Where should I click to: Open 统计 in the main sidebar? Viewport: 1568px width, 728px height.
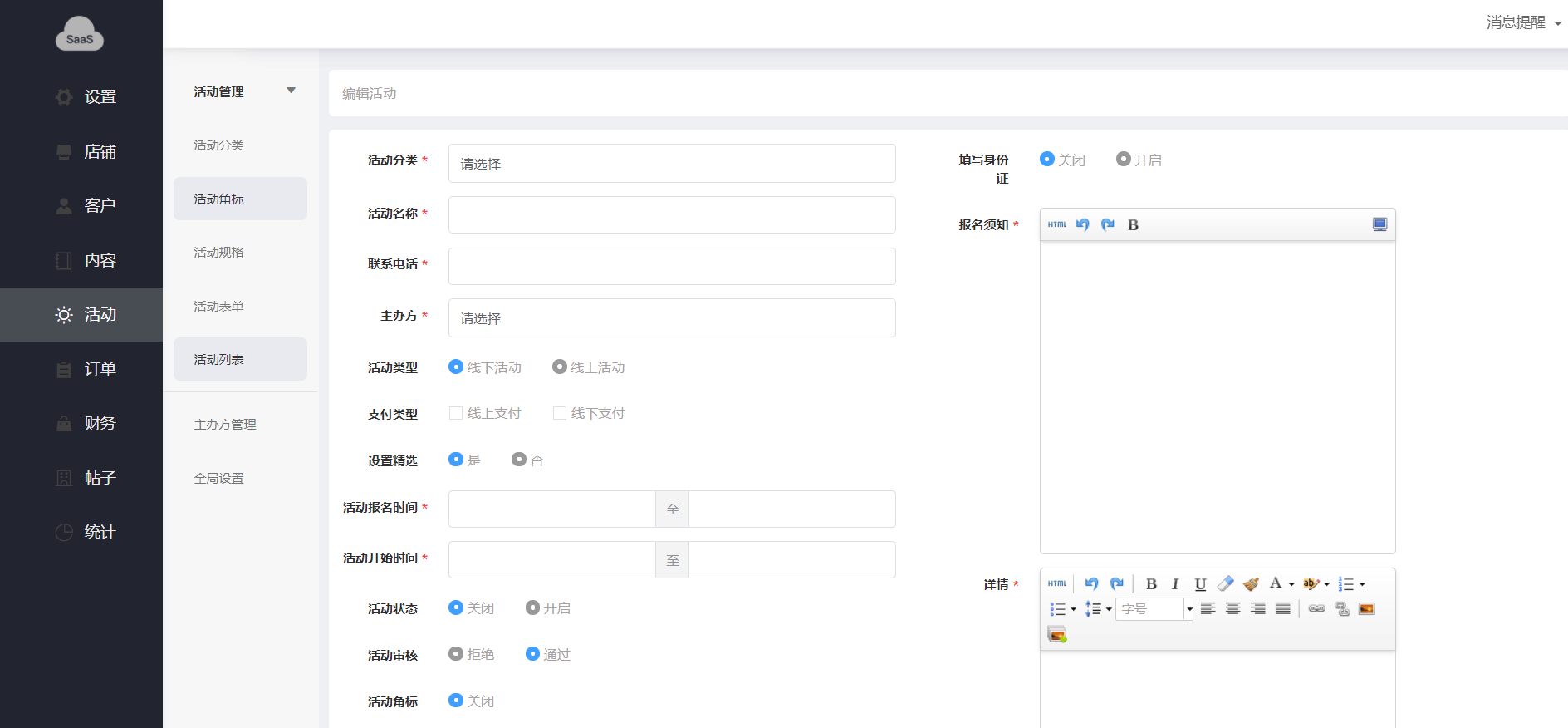(81, 532)
